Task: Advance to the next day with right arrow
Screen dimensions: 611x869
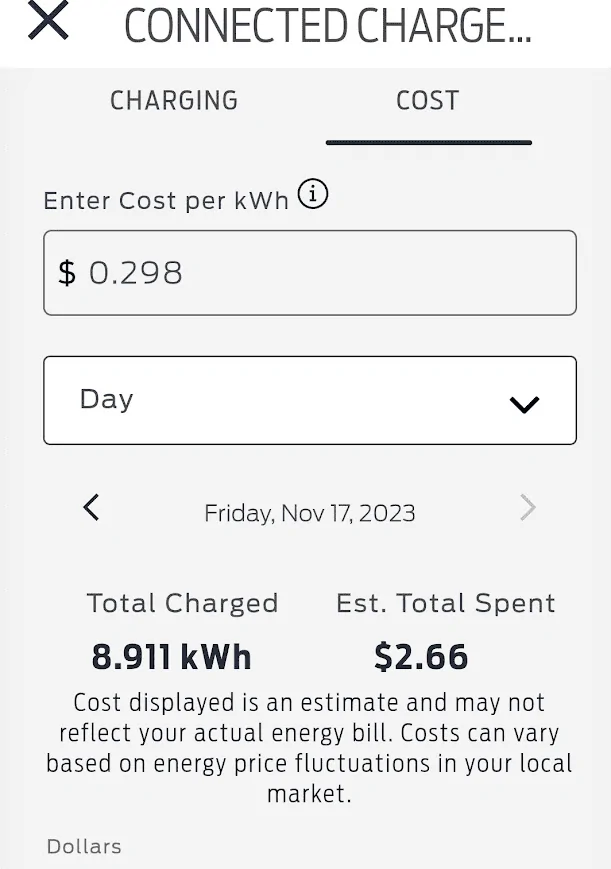Action: 528,507
